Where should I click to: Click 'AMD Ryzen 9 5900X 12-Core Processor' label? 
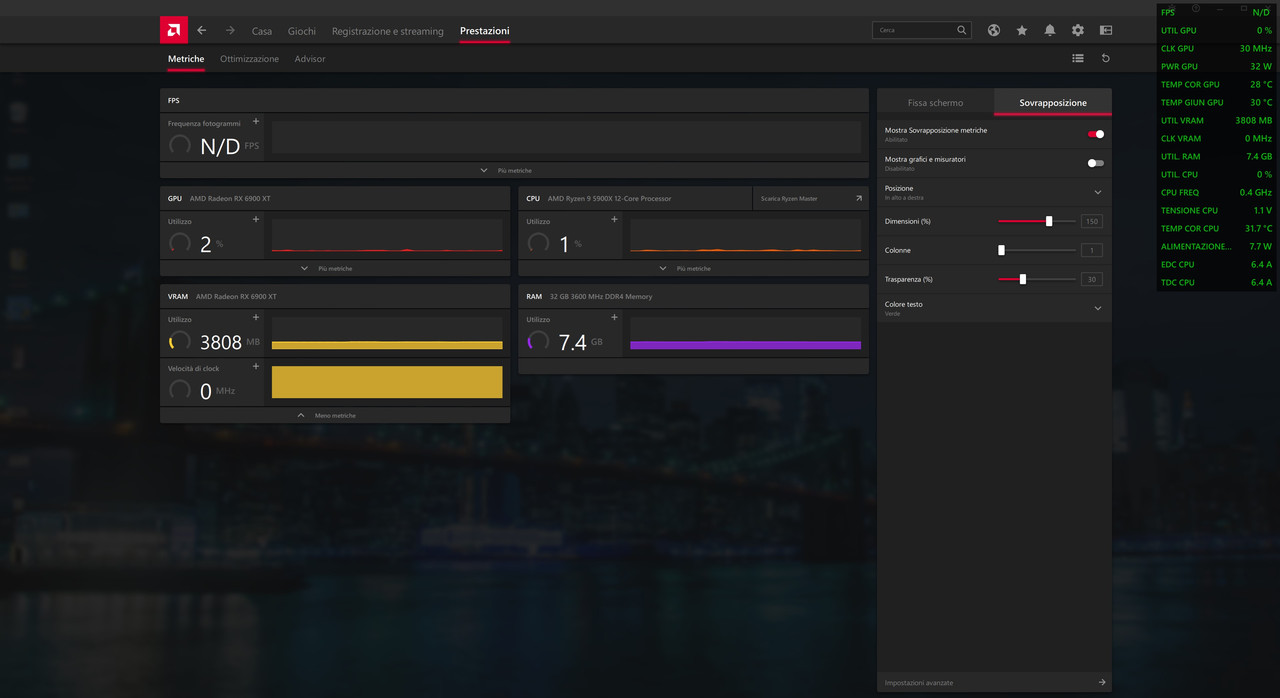point(609,198)
